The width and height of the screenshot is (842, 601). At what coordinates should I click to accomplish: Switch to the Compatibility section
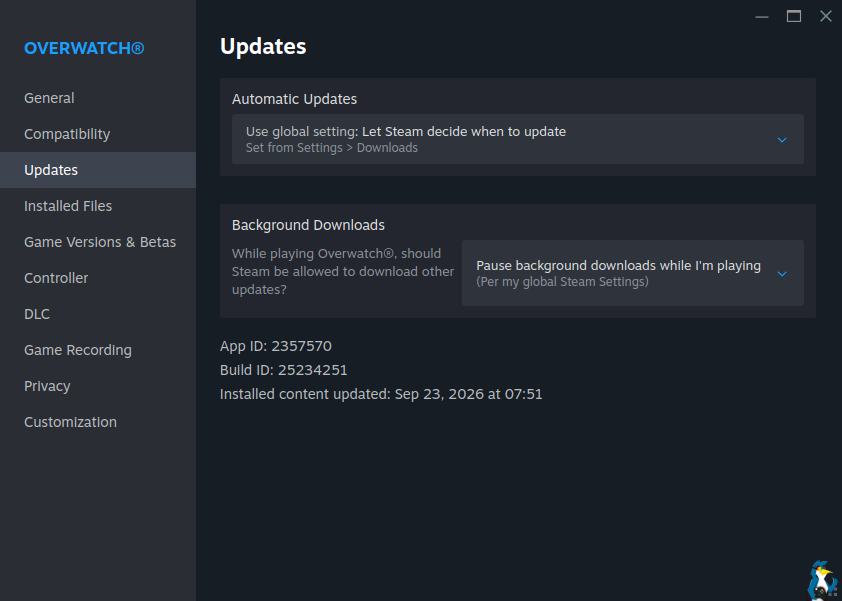coord(98,134)
